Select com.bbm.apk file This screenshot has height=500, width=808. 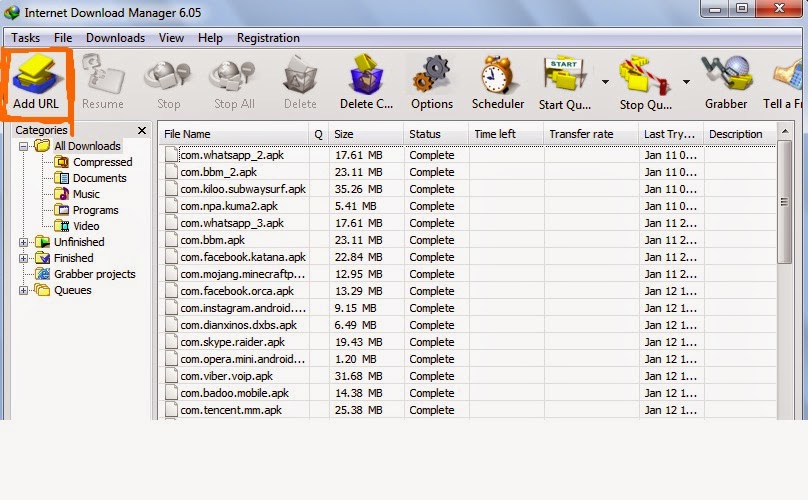coord(212,240)
